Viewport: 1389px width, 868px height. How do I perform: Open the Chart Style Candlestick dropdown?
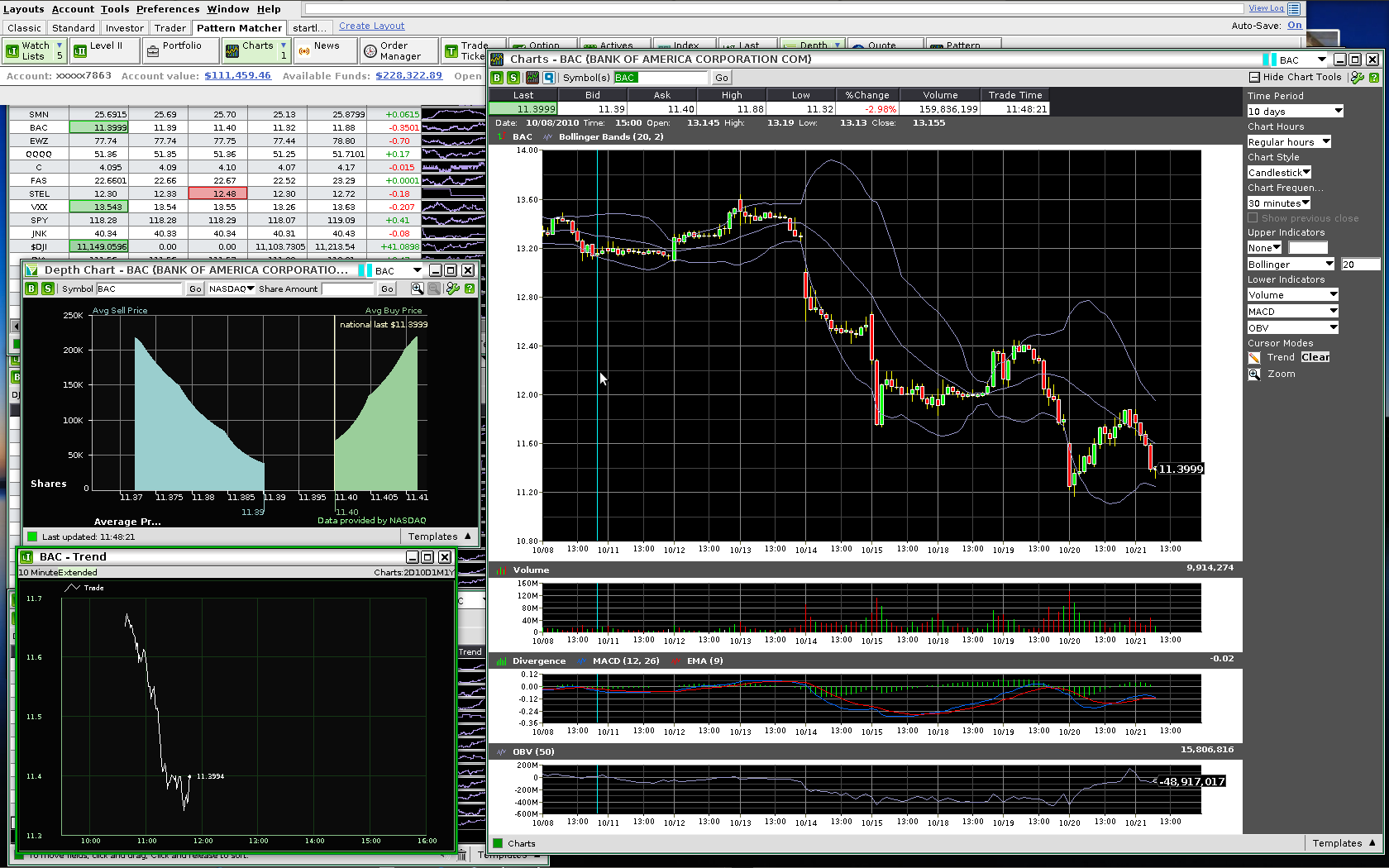(1279, 172)
